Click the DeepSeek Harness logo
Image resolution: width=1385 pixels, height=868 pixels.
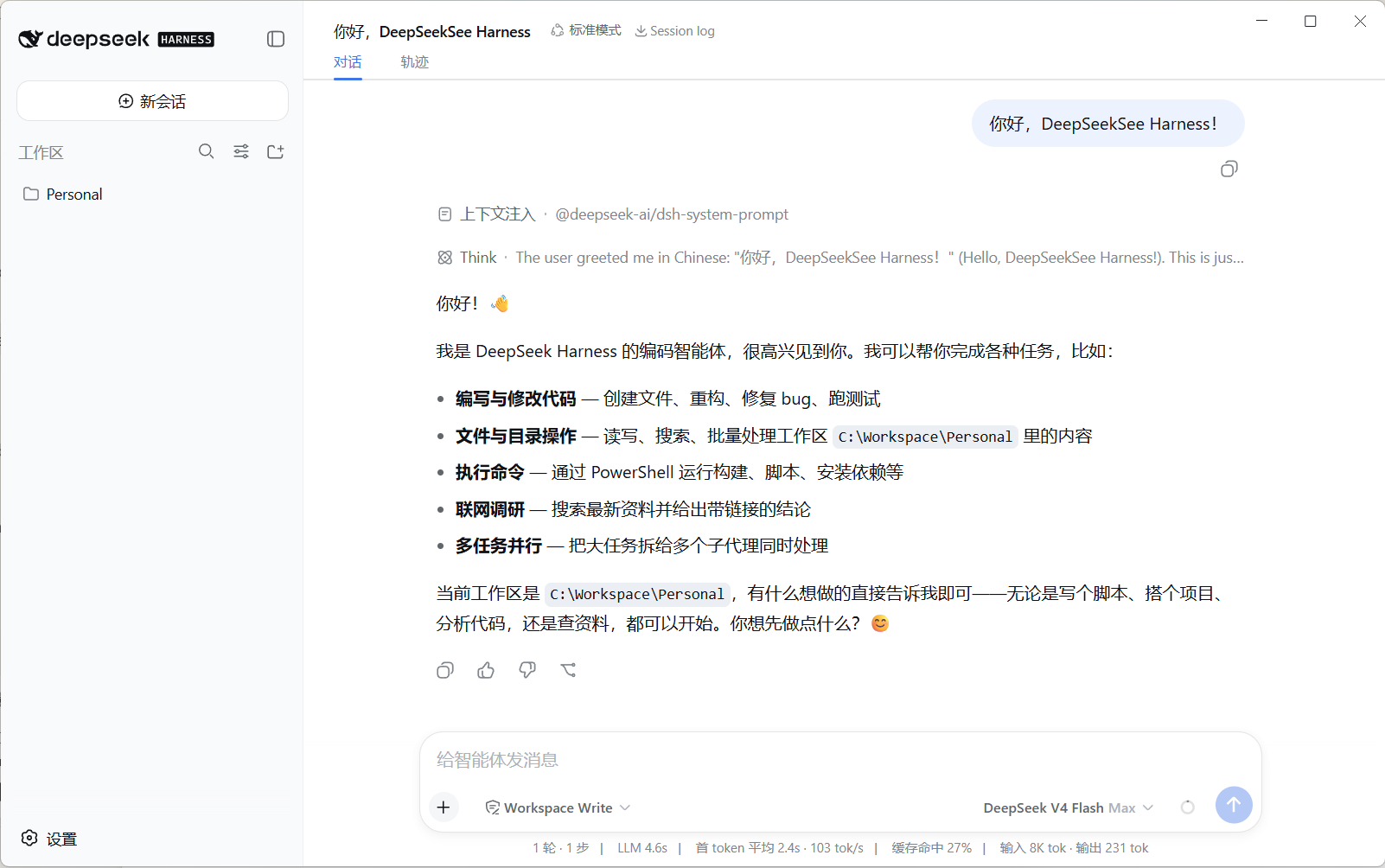pyautogui.click(x=117, y=39)
